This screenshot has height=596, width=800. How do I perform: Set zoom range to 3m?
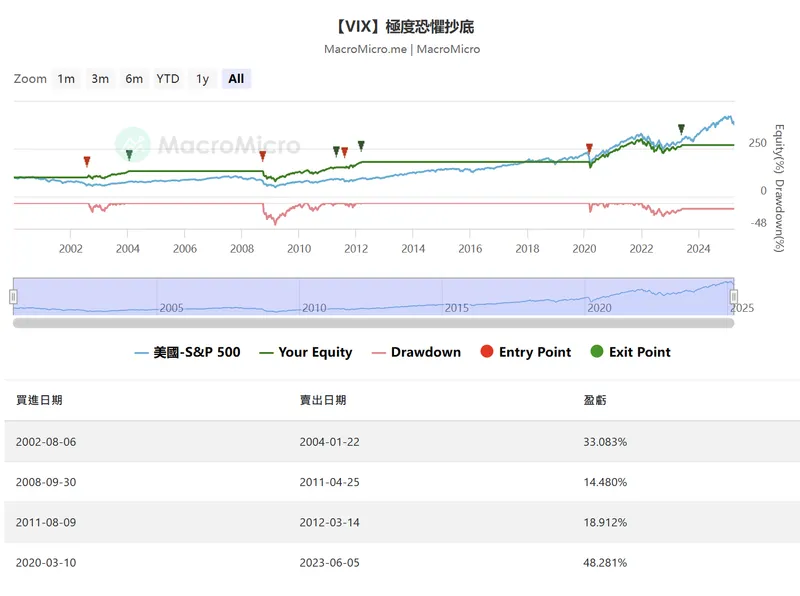click(100, 79)
